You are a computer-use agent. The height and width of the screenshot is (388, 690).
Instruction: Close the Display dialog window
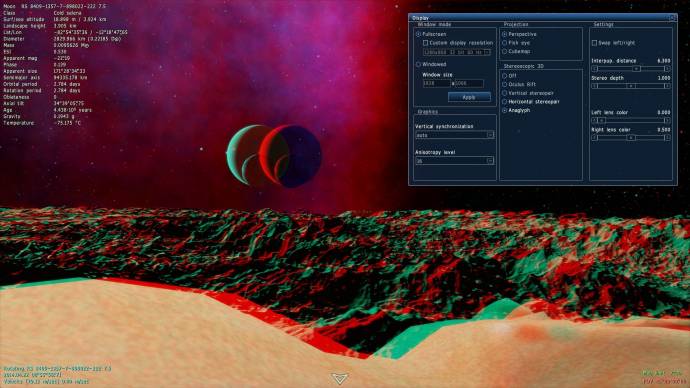point(672,18)
